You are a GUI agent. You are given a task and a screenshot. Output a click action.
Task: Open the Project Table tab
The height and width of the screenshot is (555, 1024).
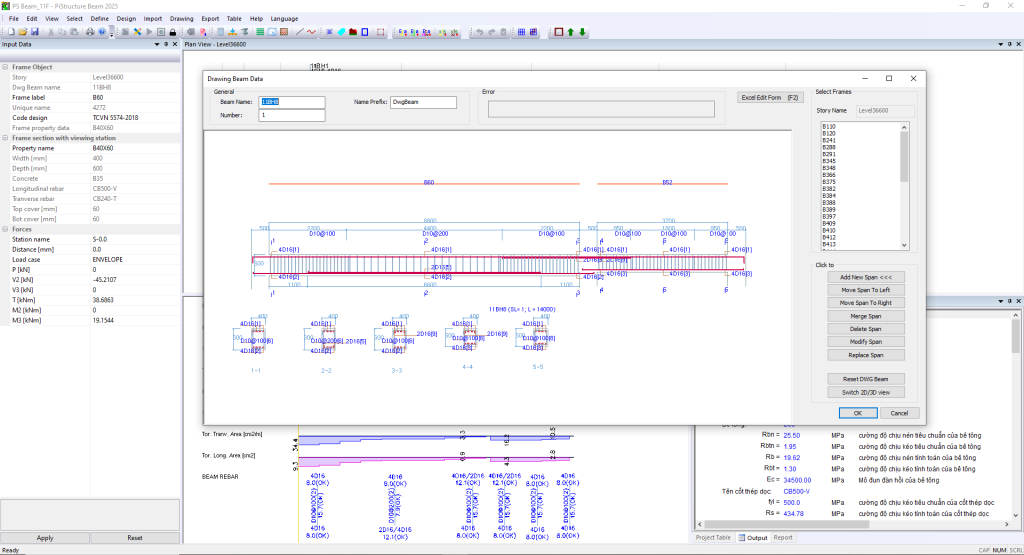point(714,537)
